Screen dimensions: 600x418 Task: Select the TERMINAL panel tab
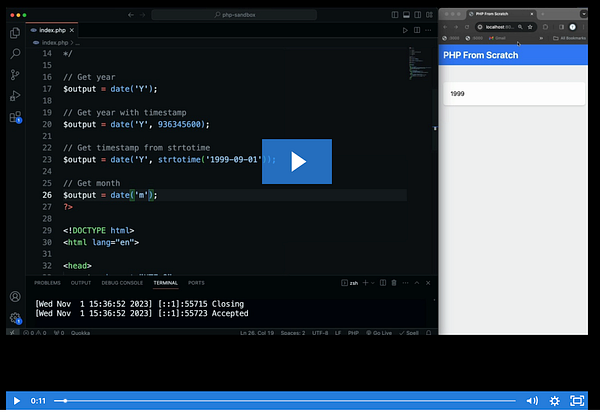(x=165, y=283)
